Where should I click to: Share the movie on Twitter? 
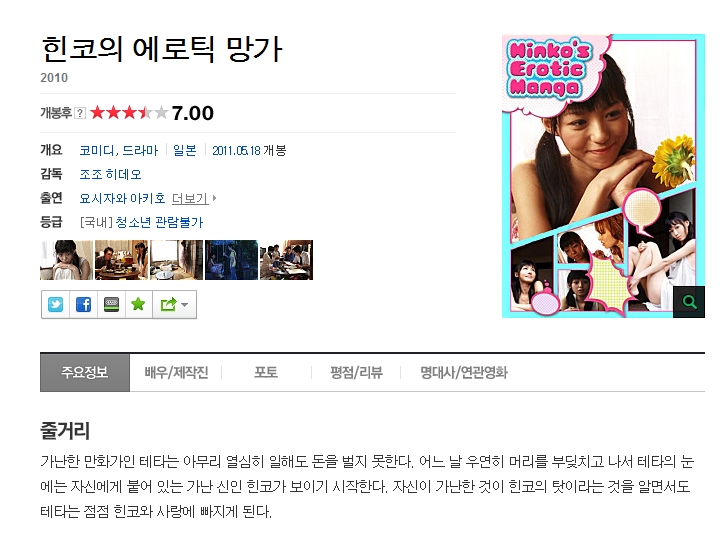tap(55, 305)
